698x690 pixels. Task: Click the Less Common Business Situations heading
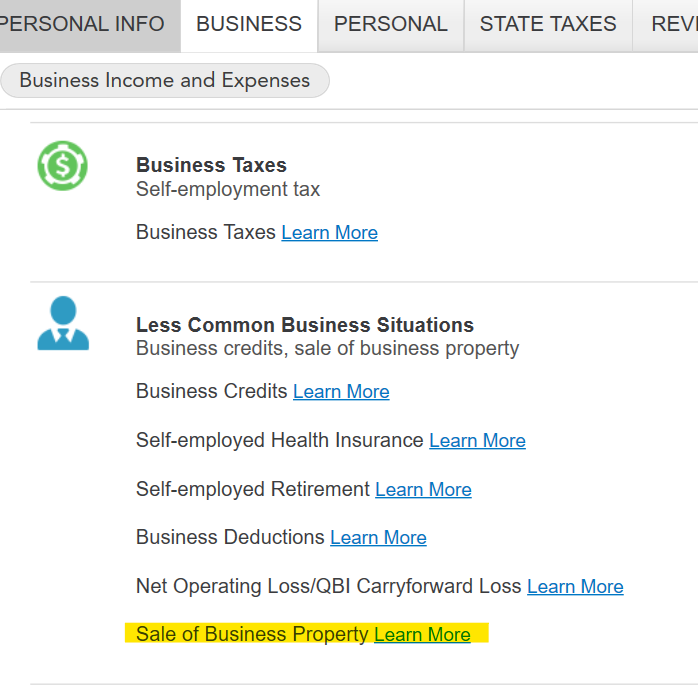pyautogui.click(x=304, y=325)
